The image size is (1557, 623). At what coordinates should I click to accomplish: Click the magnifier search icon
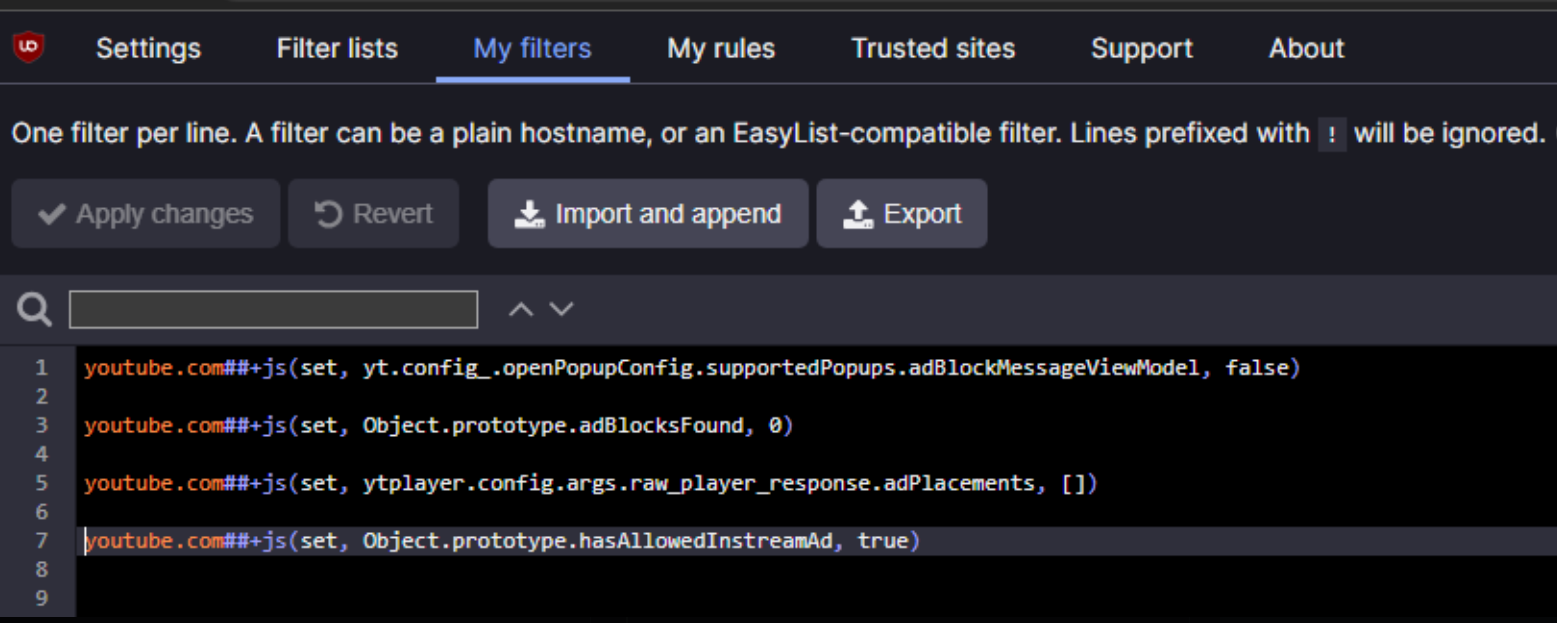click(x=34, y=310)
